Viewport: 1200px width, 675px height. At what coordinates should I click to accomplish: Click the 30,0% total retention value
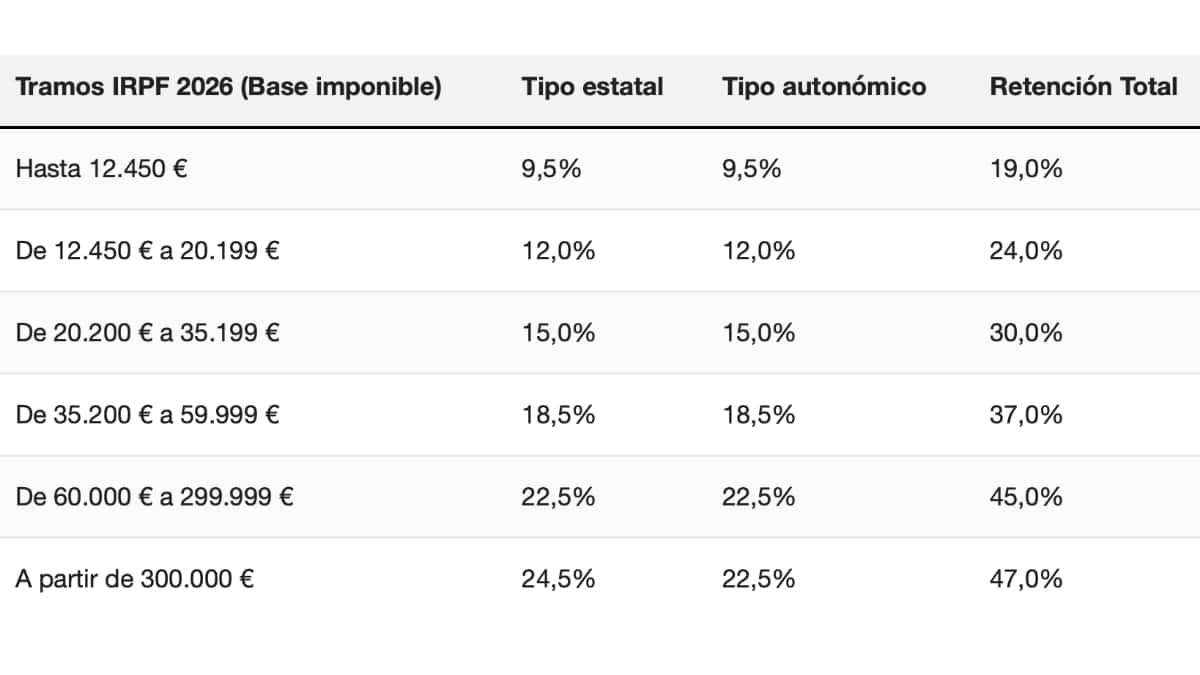(x=1025, y=333)
